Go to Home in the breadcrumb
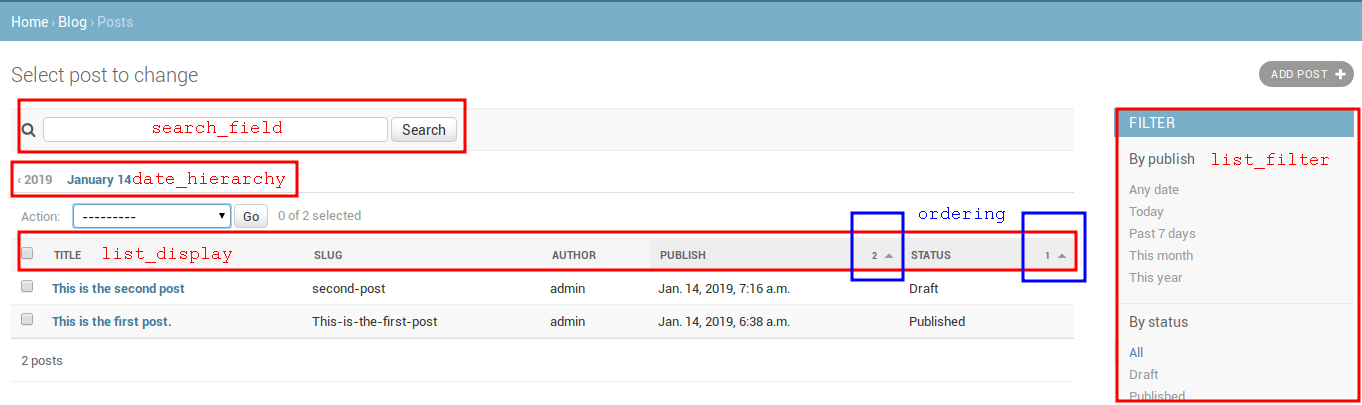 [29, 21]
